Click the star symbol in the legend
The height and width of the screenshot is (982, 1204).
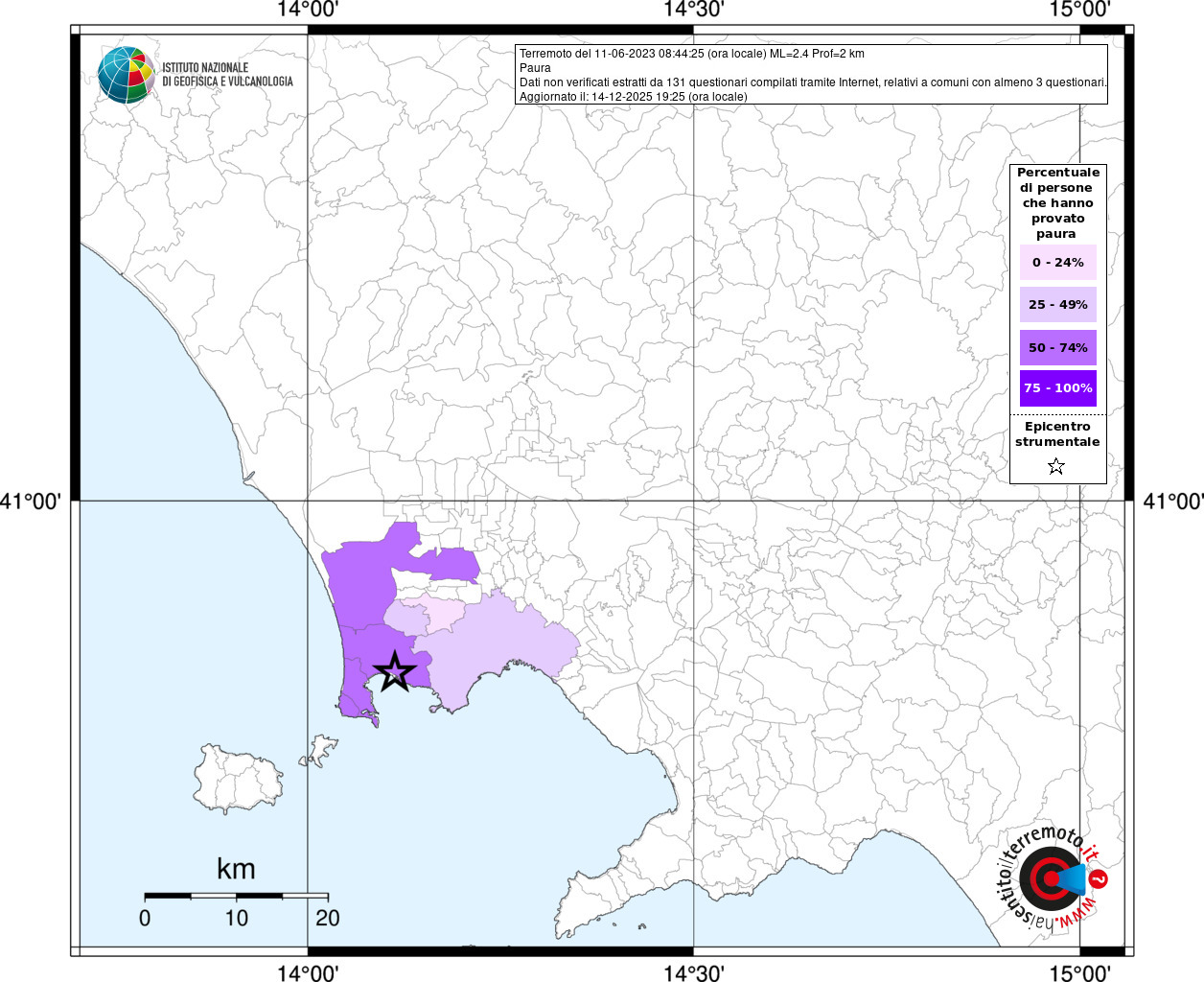click(1056, 466)
